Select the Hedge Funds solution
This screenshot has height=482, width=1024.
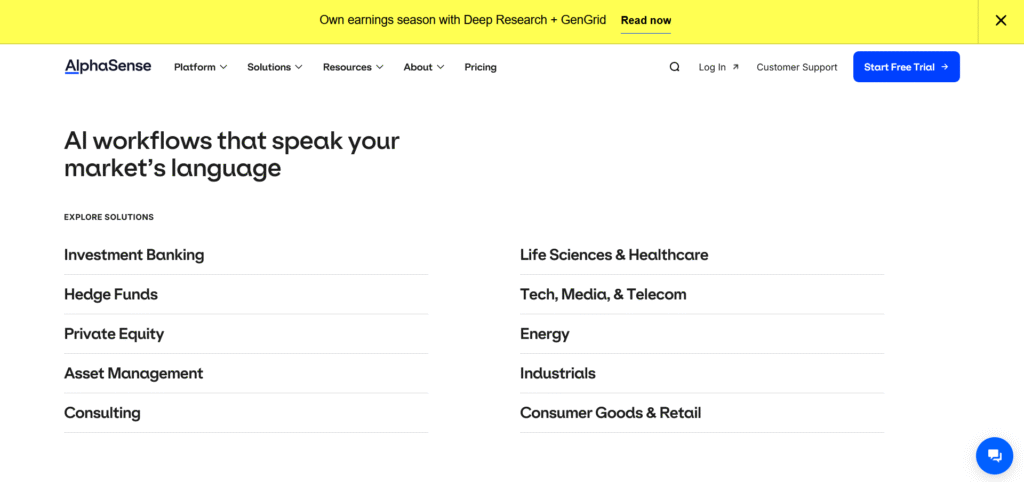111,294
